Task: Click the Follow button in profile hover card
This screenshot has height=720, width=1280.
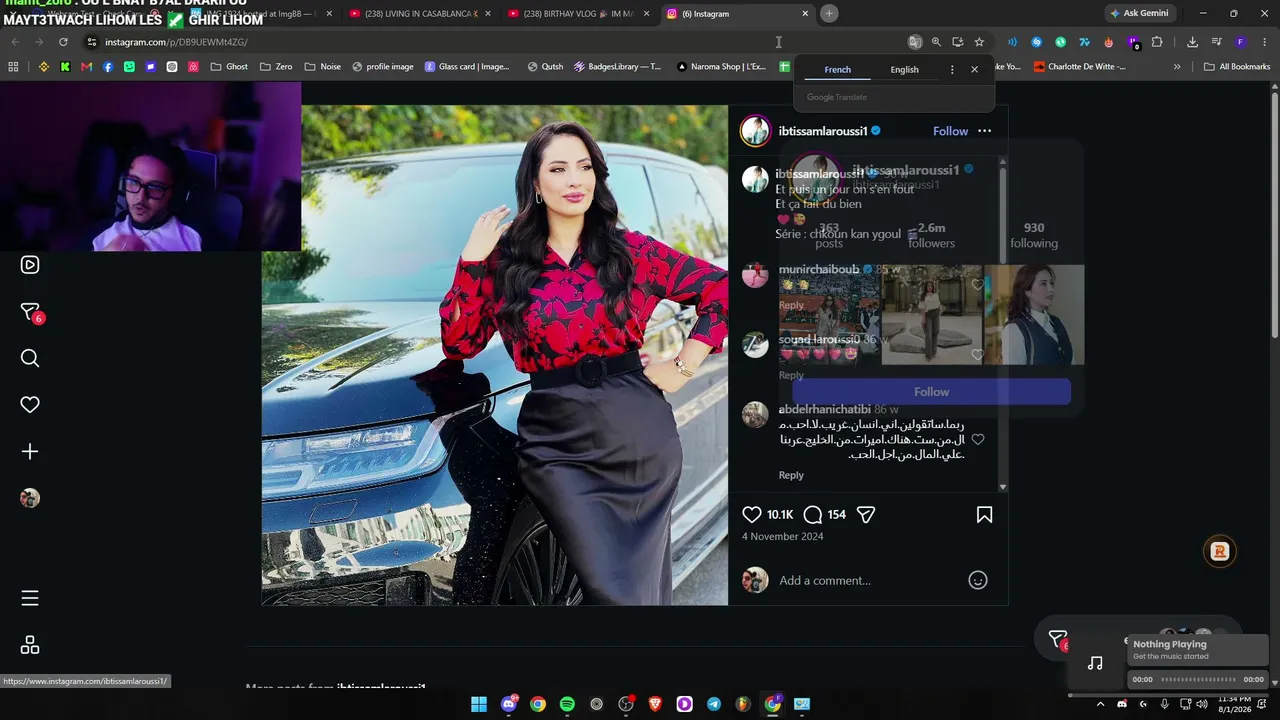Action: pos(931,392)
